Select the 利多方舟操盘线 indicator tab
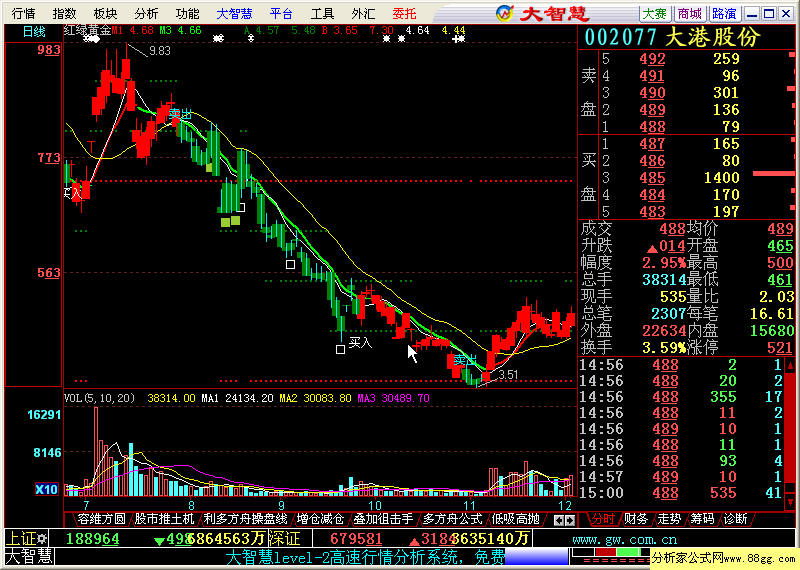Viewport: 800px width, 570px height. [245, 519]
